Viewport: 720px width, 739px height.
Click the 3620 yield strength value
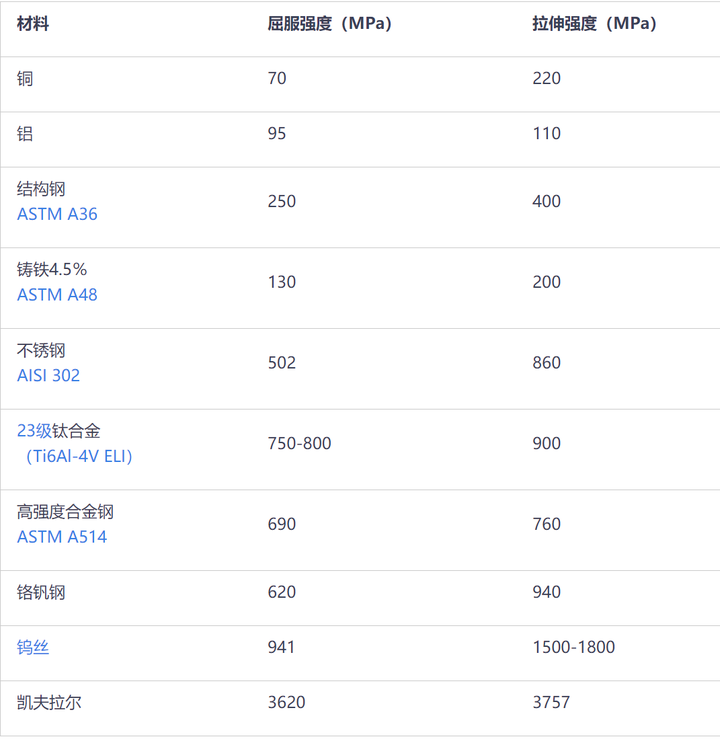286,703
